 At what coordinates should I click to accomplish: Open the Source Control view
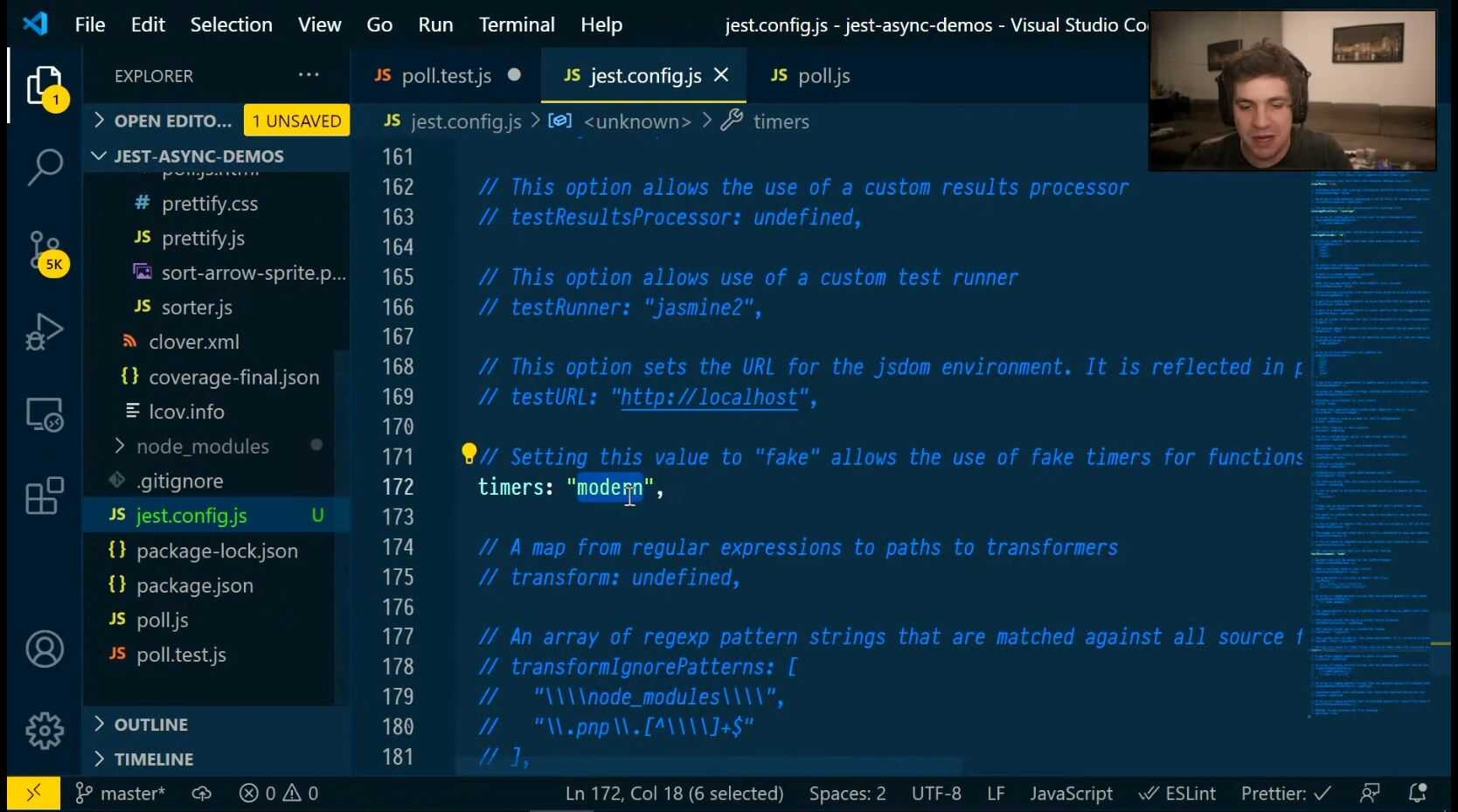(x=45, y=251)
